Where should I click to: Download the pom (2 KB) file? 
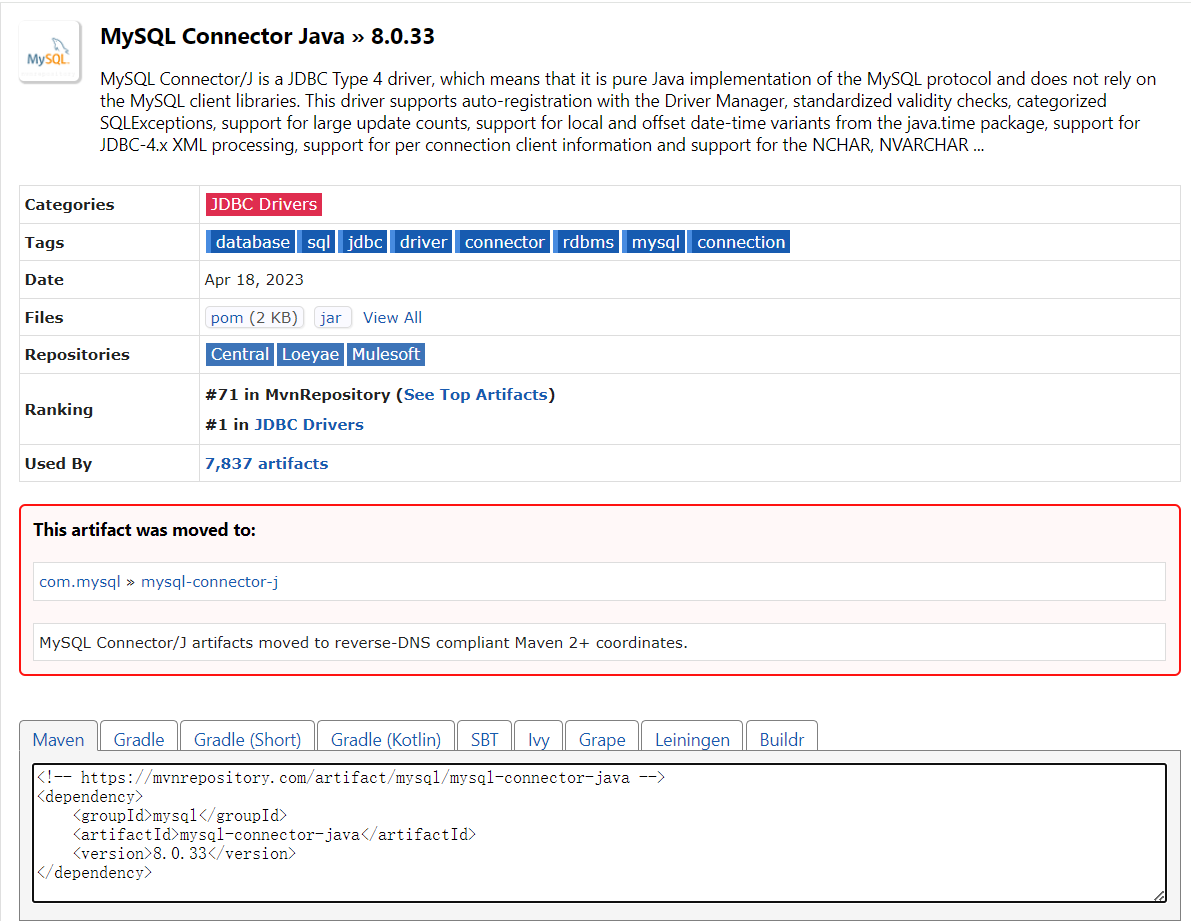254,317
